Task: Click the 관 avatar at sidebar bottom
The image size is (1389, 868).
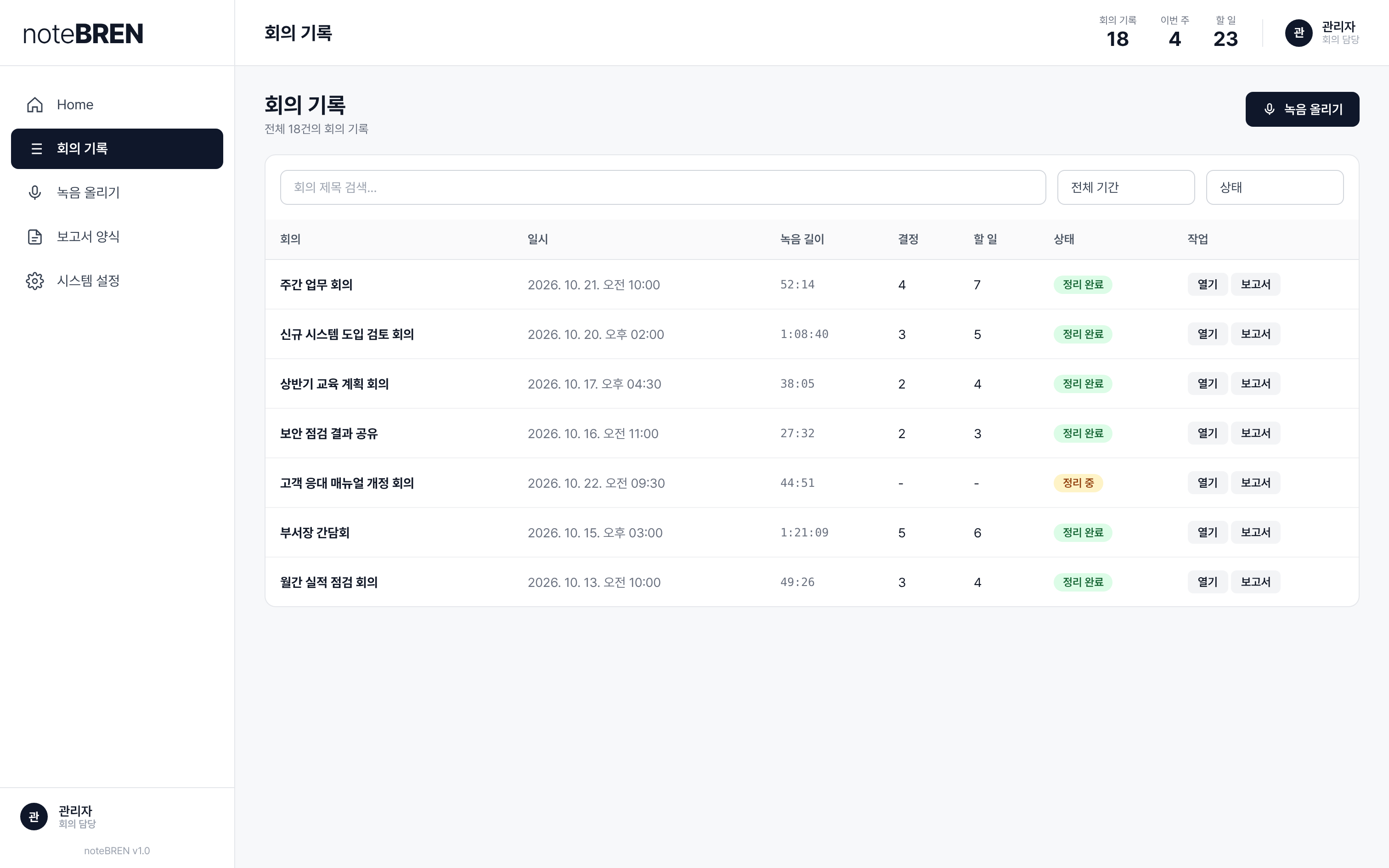Action: coord(34,817)
